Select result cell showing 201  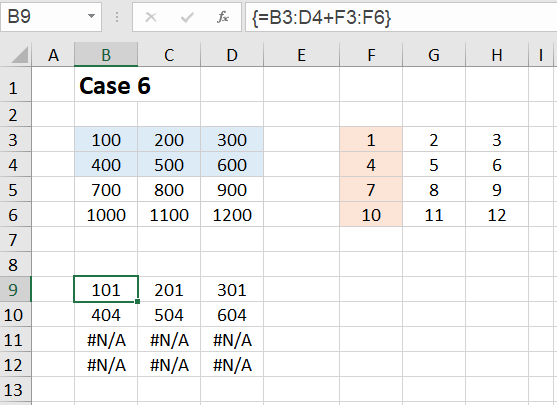[169, 290]
